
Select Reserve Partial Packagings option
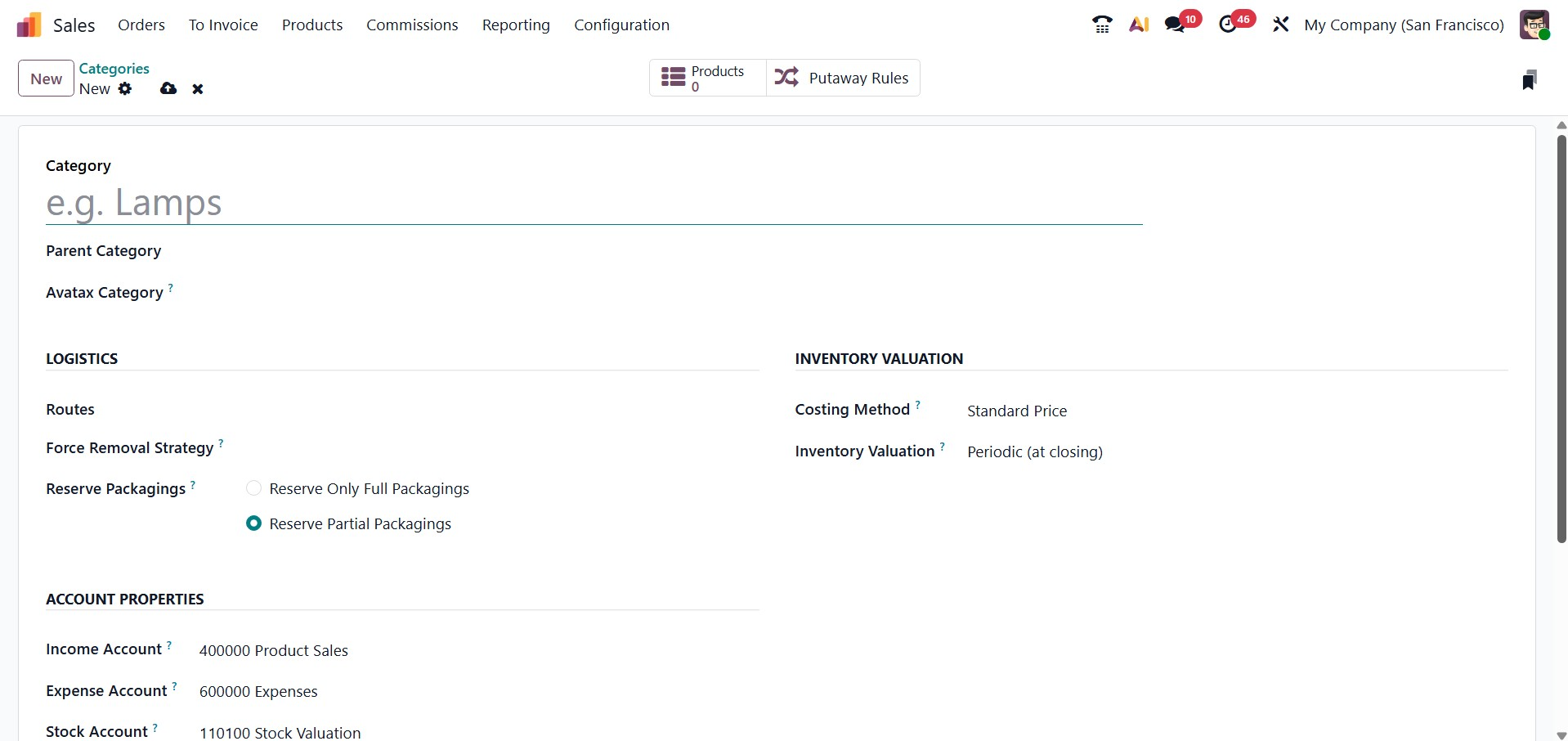[x=254, y=523]
